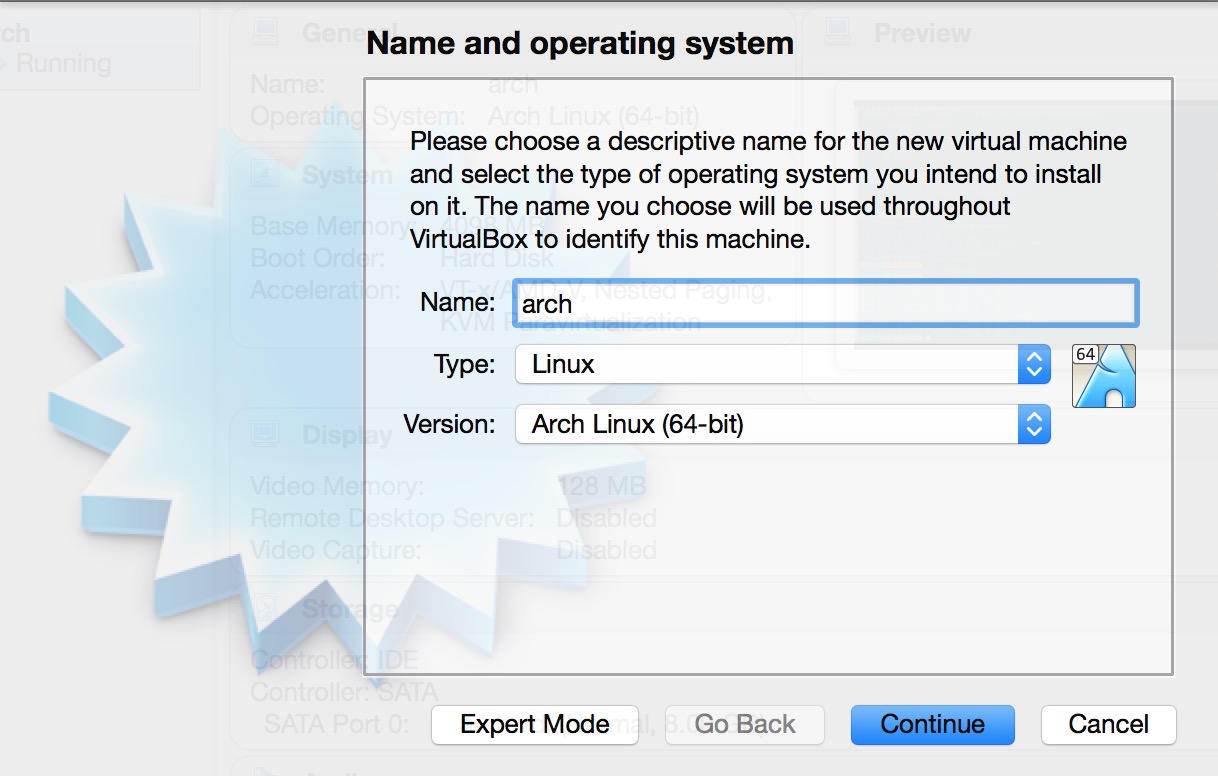
Task: Click 'Acceleration:' text in background window
Action: click(x=325, y=291)
